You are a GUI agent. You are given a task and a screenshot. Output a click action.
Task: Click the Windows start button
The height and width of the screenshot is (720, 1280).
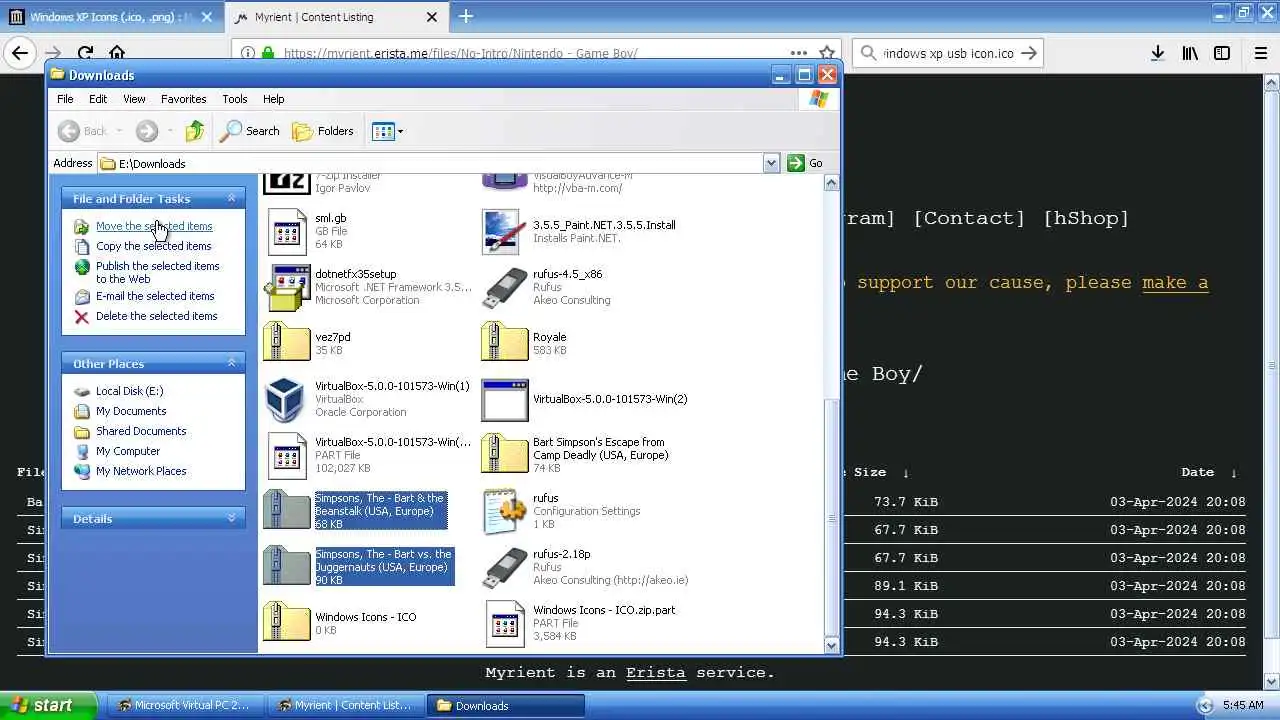[48, 705]
